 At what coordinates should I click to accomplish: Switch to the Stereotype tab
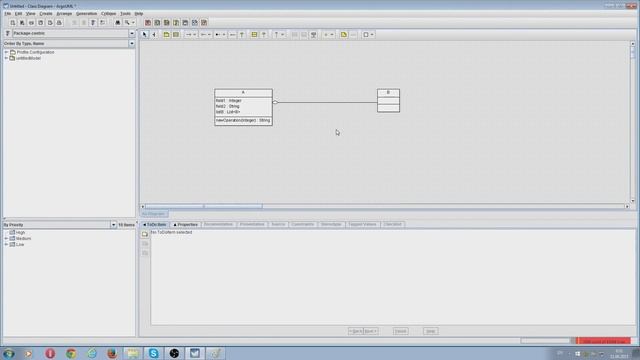331,224
